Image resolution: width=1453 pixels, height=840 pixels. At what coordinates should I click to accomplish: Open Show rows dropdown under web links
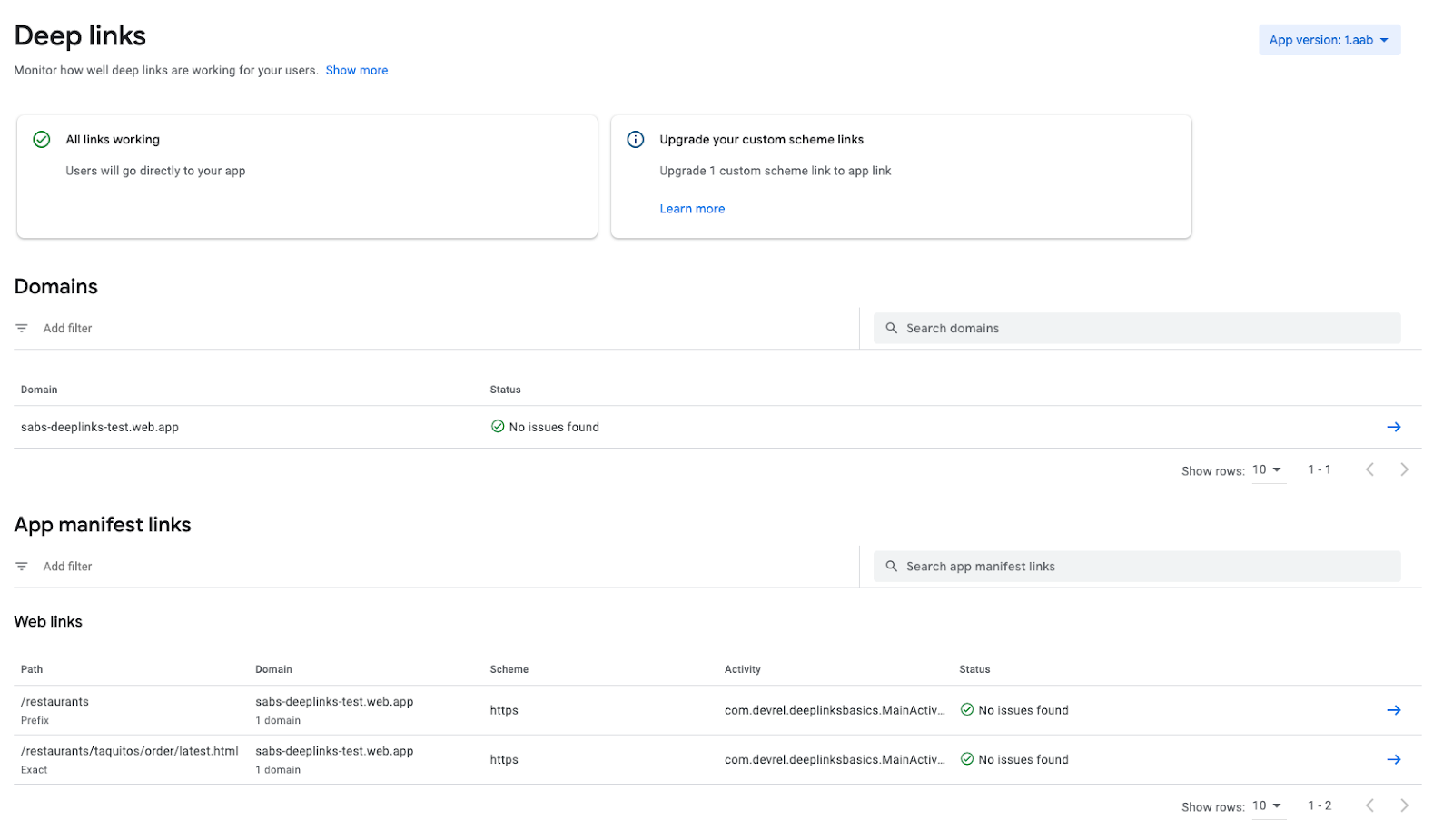(1268, 805)
